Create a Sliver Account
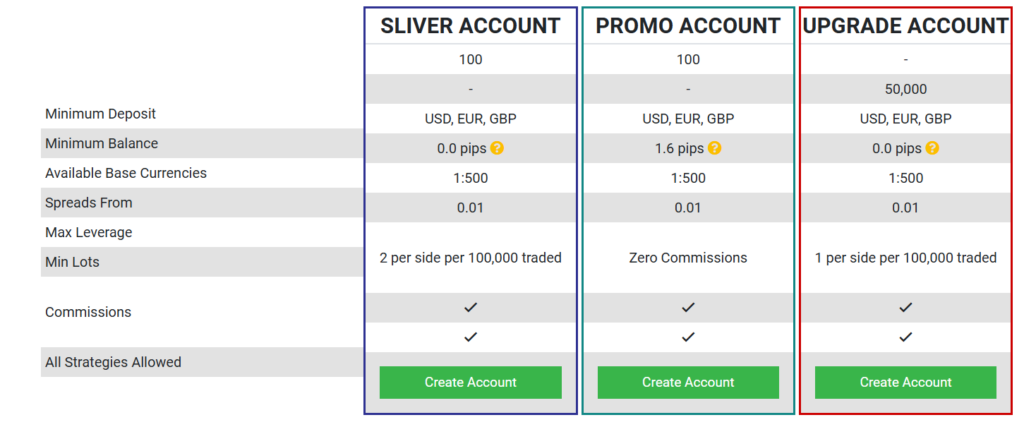1024x439 pixels. 470,382
